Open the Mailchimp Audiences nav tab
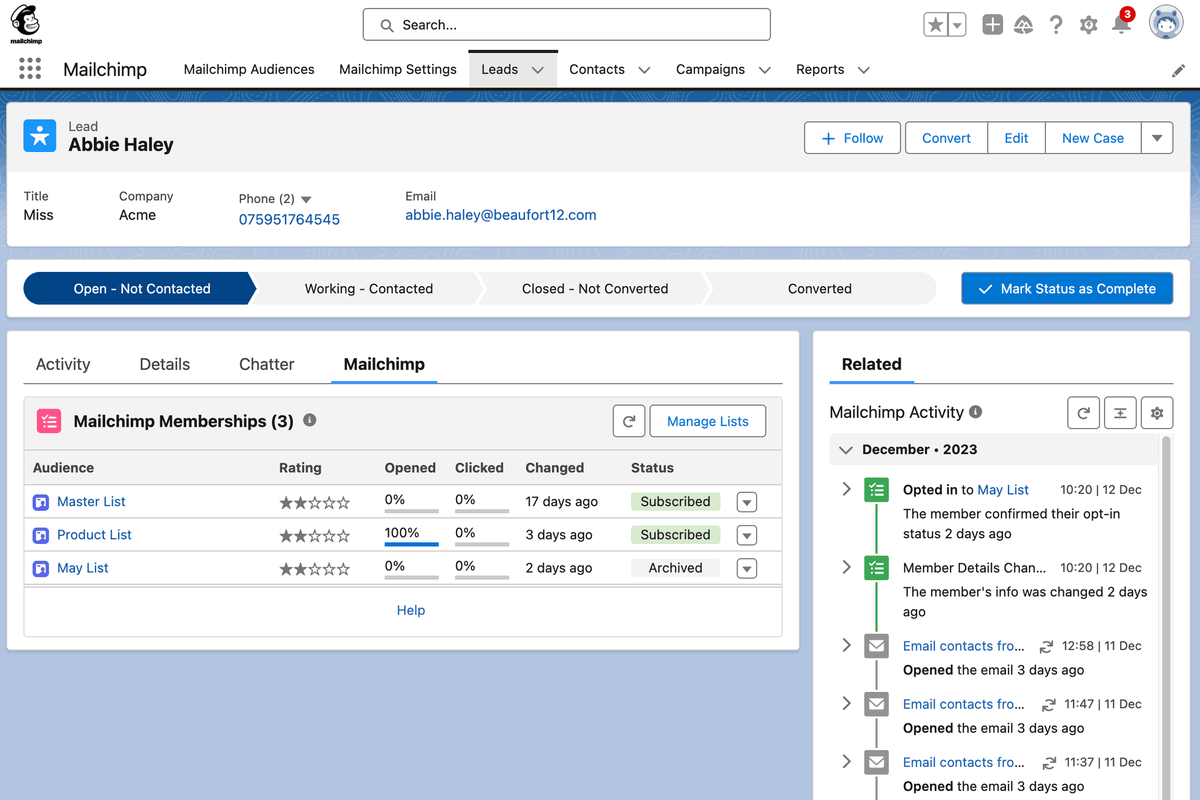This screenshot has height=800, width=1200. point(249,69)
